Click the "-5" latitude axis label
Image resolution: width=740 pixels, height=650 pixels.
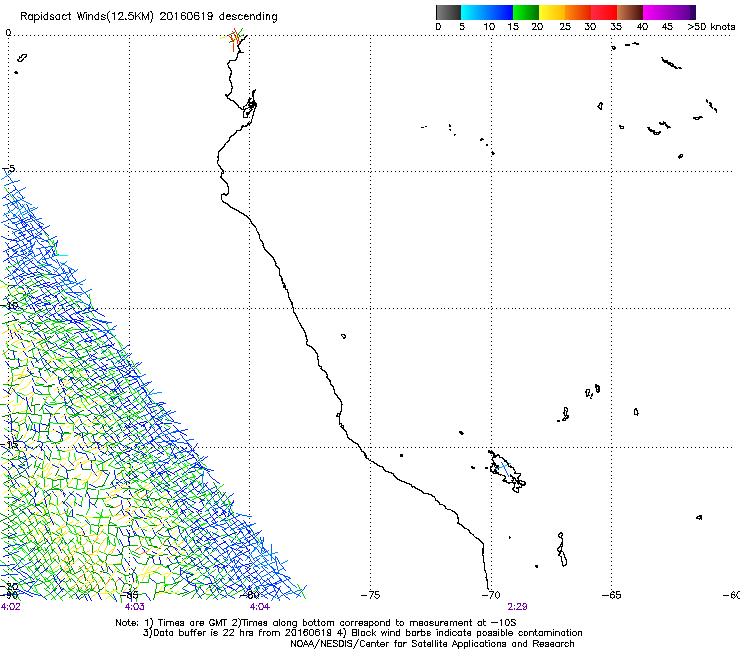[x=9, y=169]
